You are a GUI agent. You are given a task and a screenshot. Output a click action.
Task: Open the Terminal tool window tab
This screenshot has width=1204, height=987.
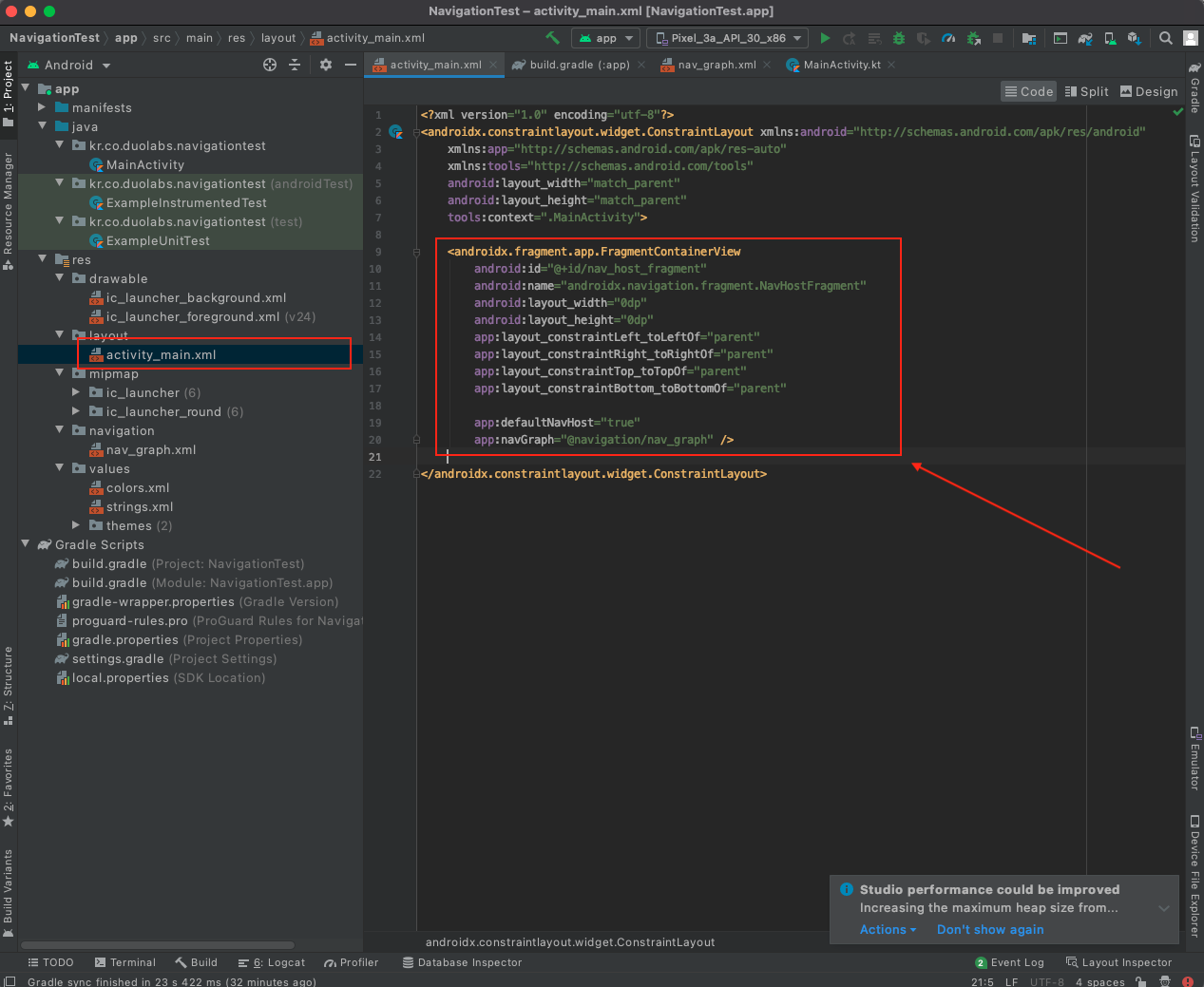point(125,962)
